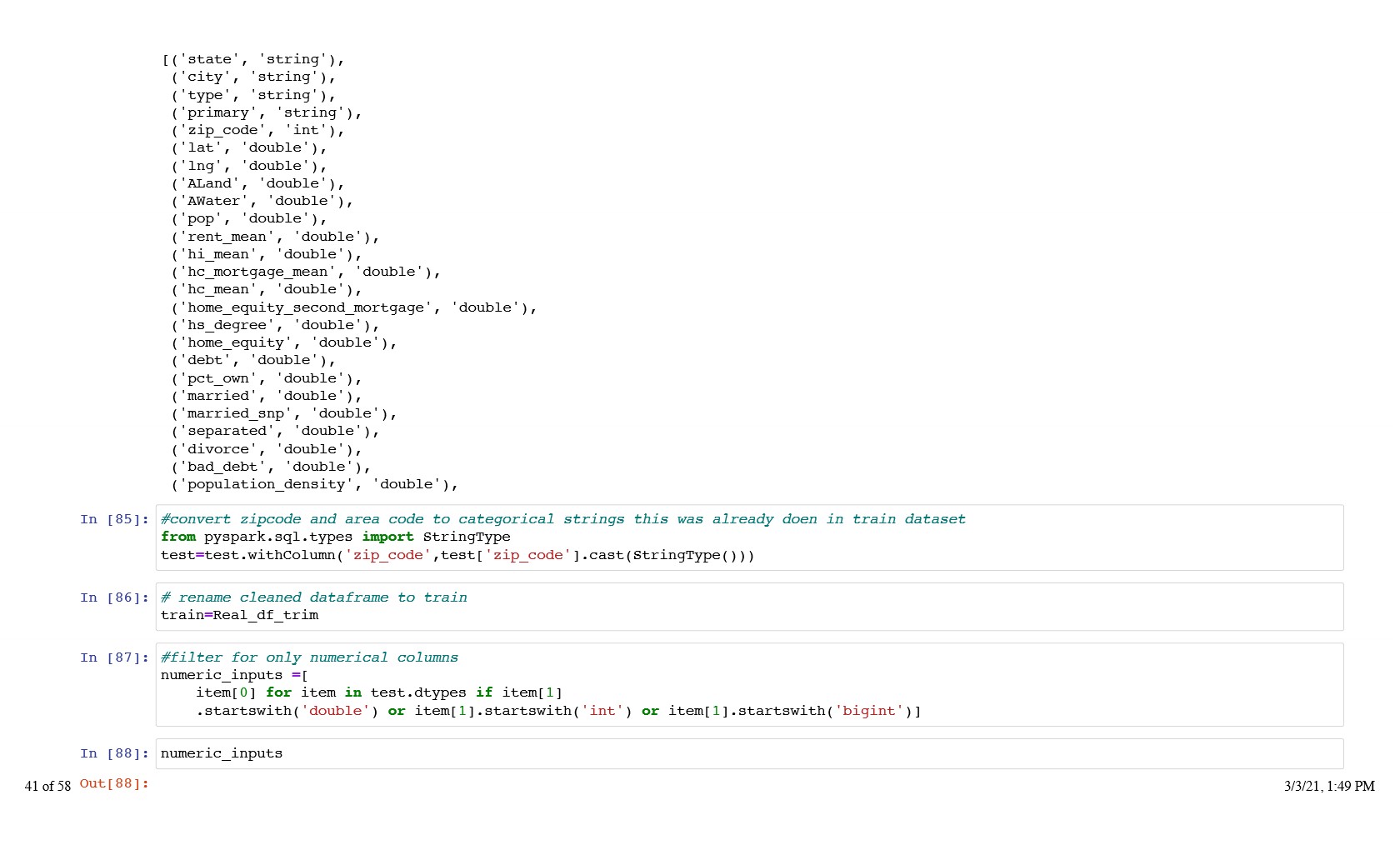1400x850 pixels.
Task: Click the In [88] prompt label
Action: click(x=114, y=753)
